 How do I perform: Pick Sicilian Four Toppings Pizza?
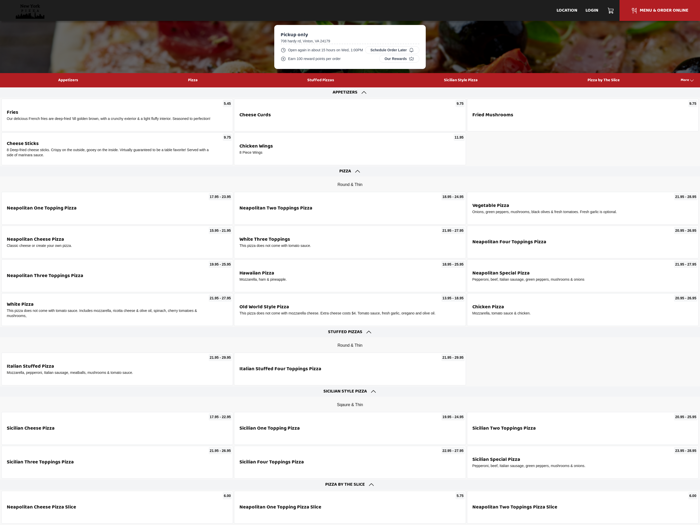350,462
